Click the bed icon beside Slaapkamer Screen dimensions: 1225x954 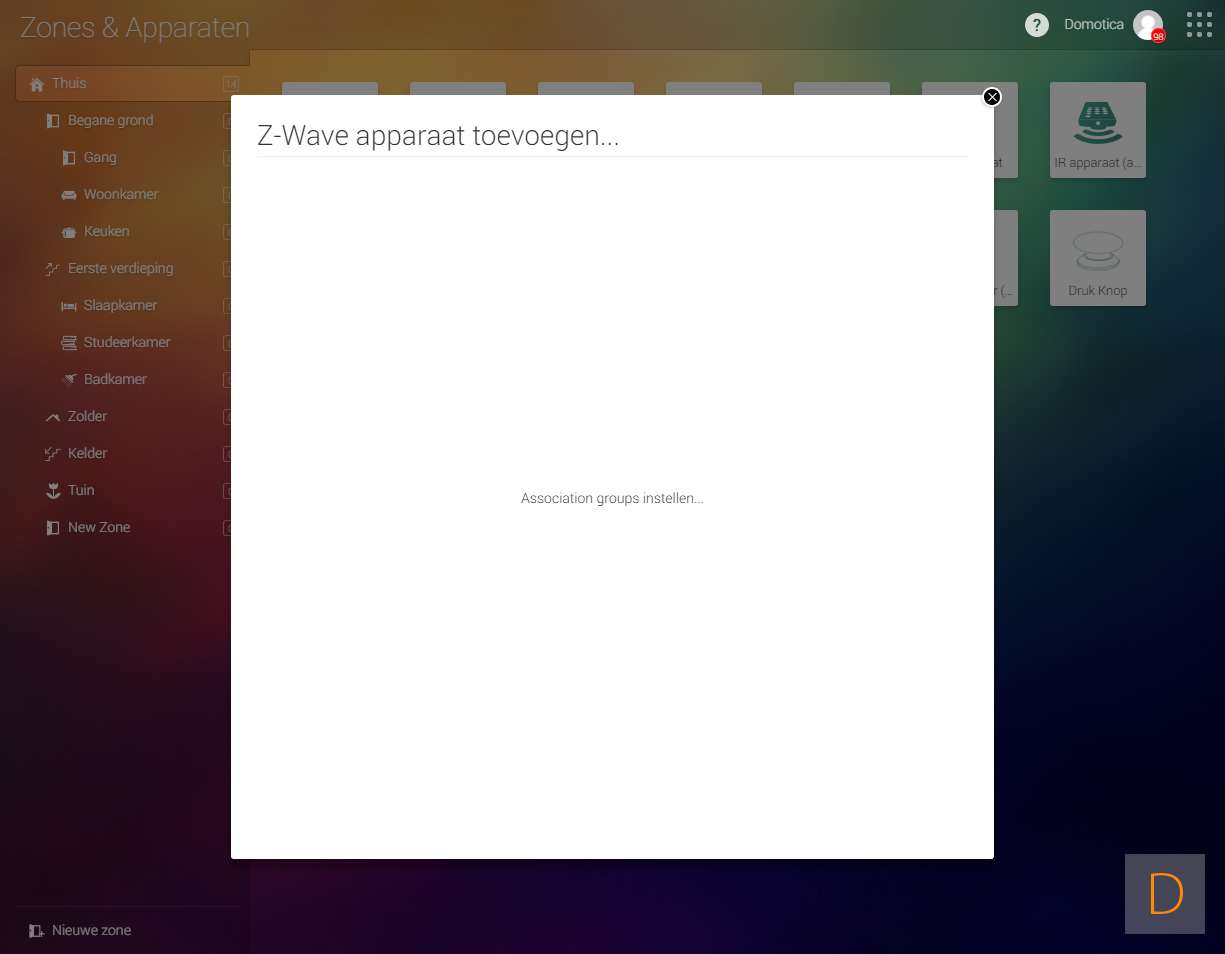(69, 306)
